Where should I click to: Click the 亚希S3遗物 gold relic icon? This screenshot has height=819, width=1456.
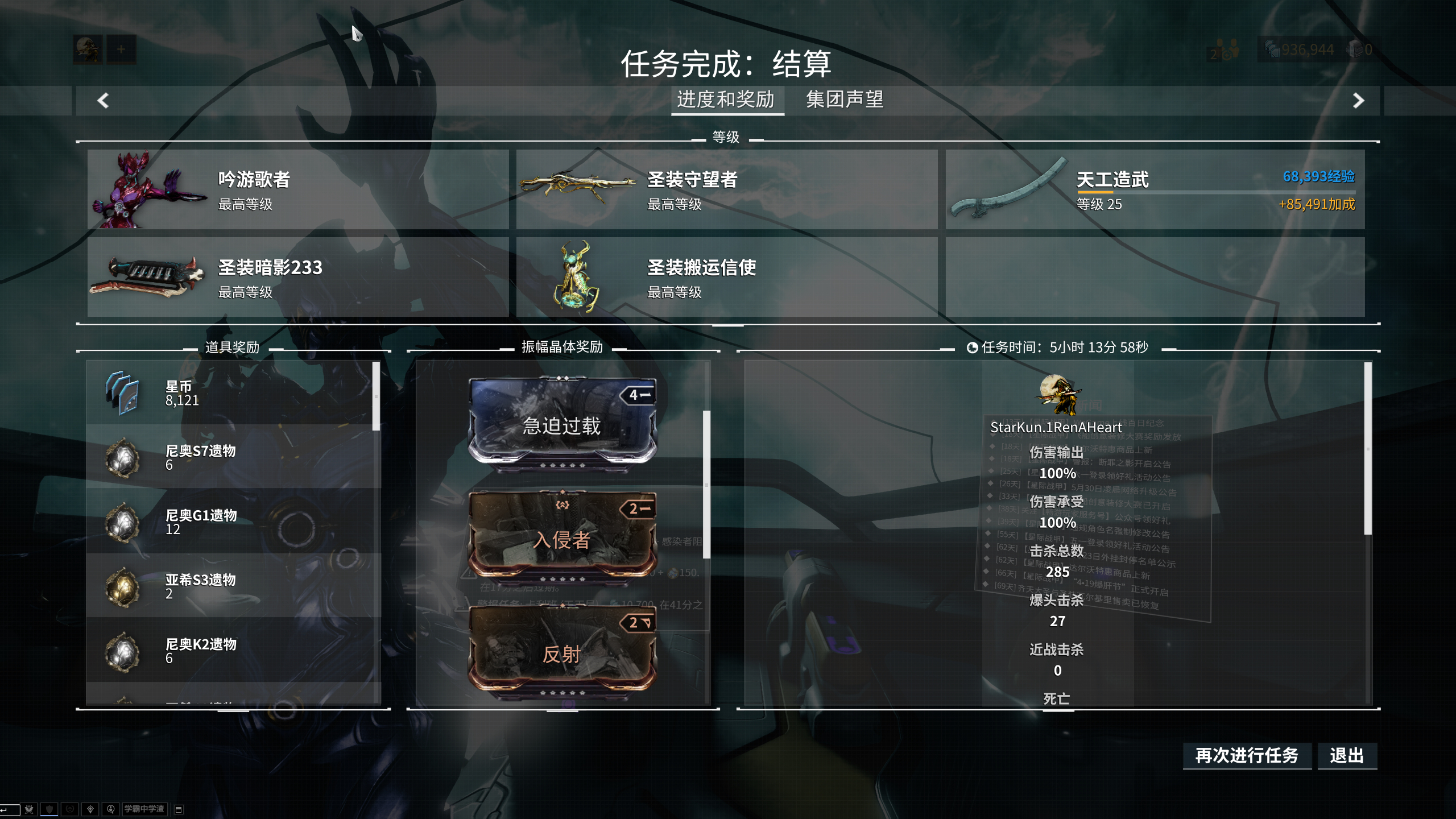122,587
